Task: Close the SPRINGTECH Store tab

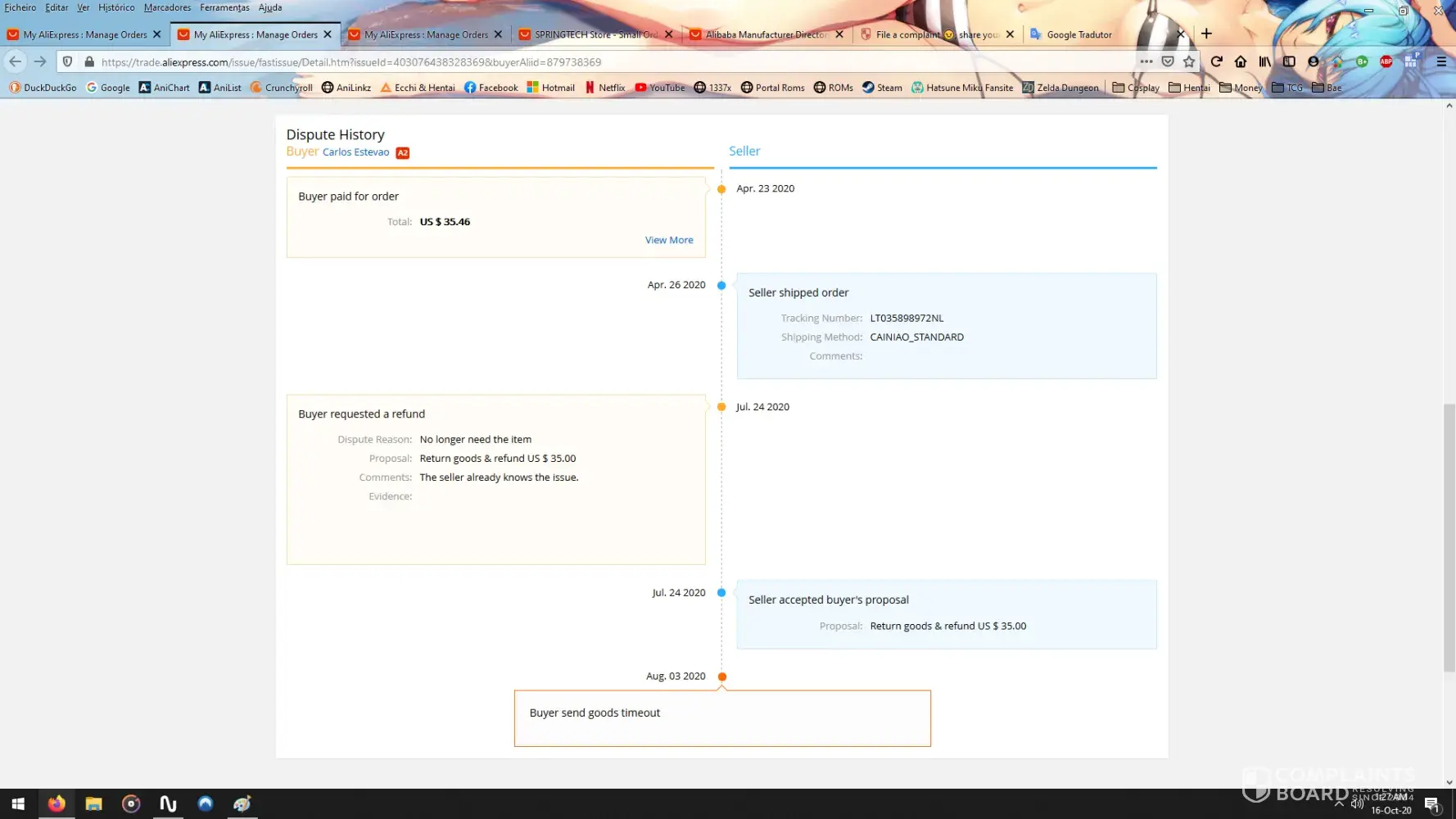Action: tap(669, 34)
